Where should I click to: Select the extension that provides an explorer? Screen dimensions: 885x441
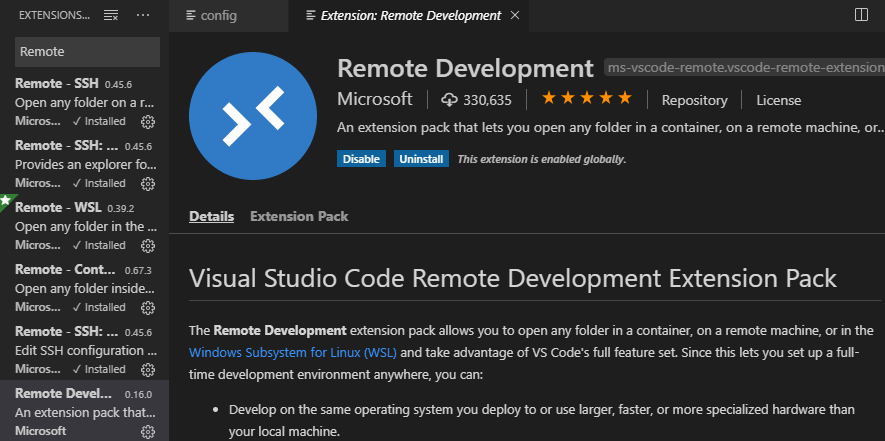(x=85, y=164)
